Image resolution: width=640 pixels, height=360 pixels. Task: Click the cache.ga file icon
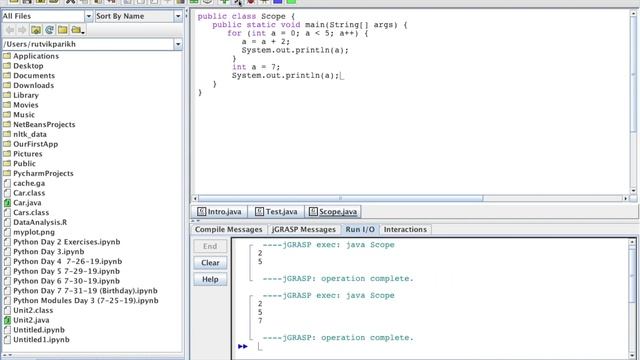(7, 183)
